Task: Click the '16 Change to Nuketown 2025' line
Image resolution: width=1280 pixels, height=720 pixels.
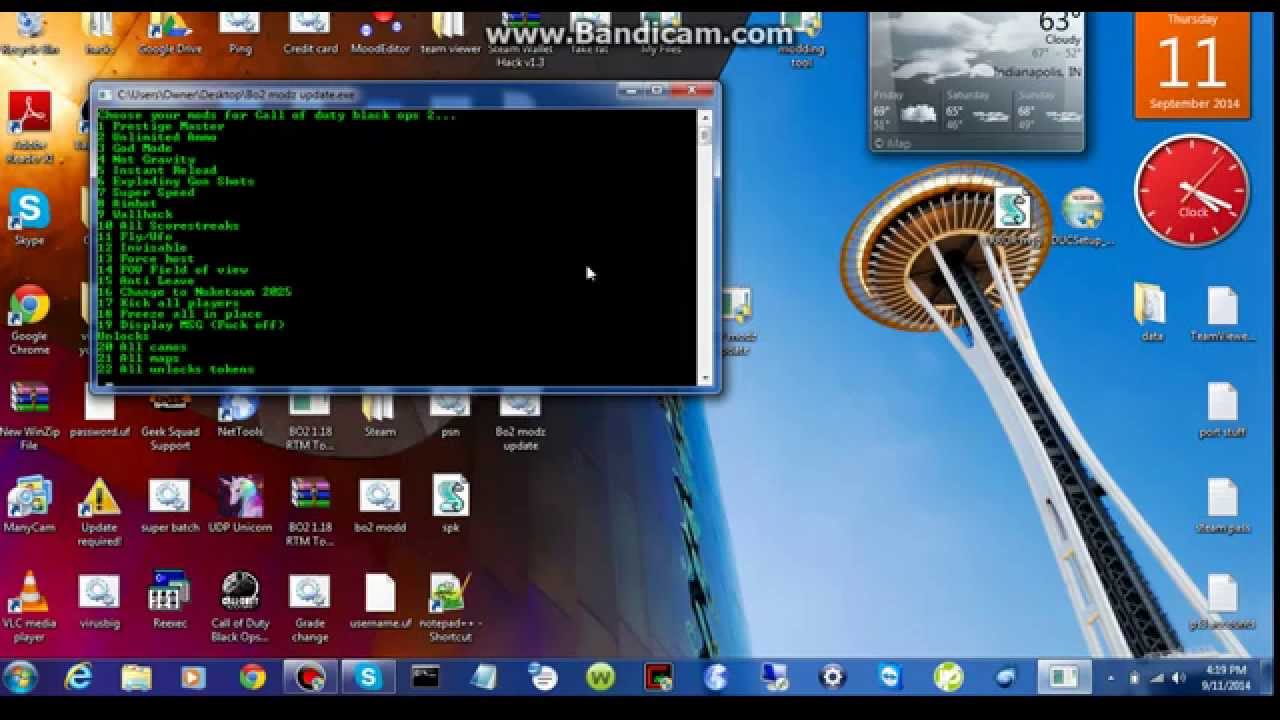Action: tap(195, 292)
